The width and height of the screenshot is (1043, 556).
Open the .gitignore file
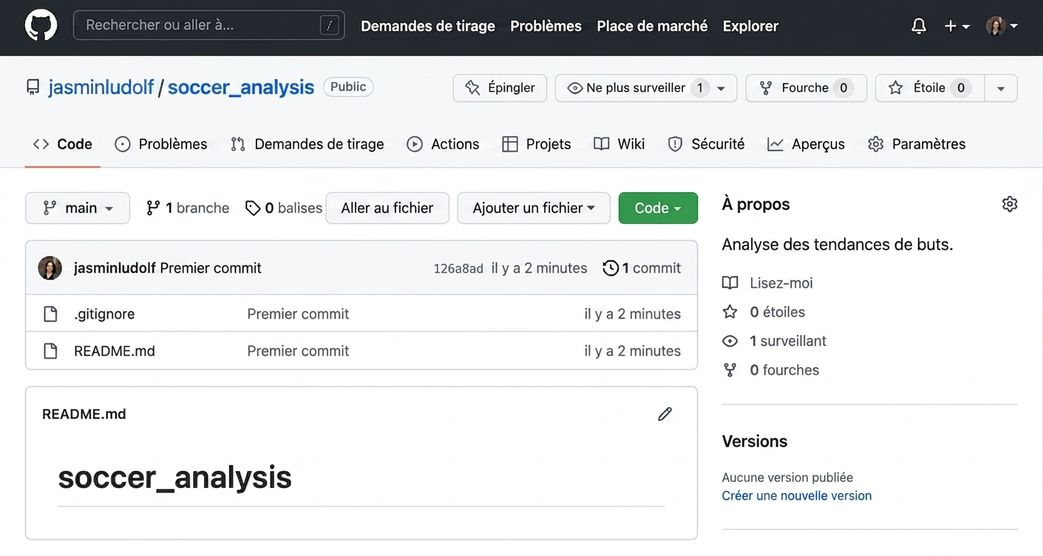click(104, 314)
